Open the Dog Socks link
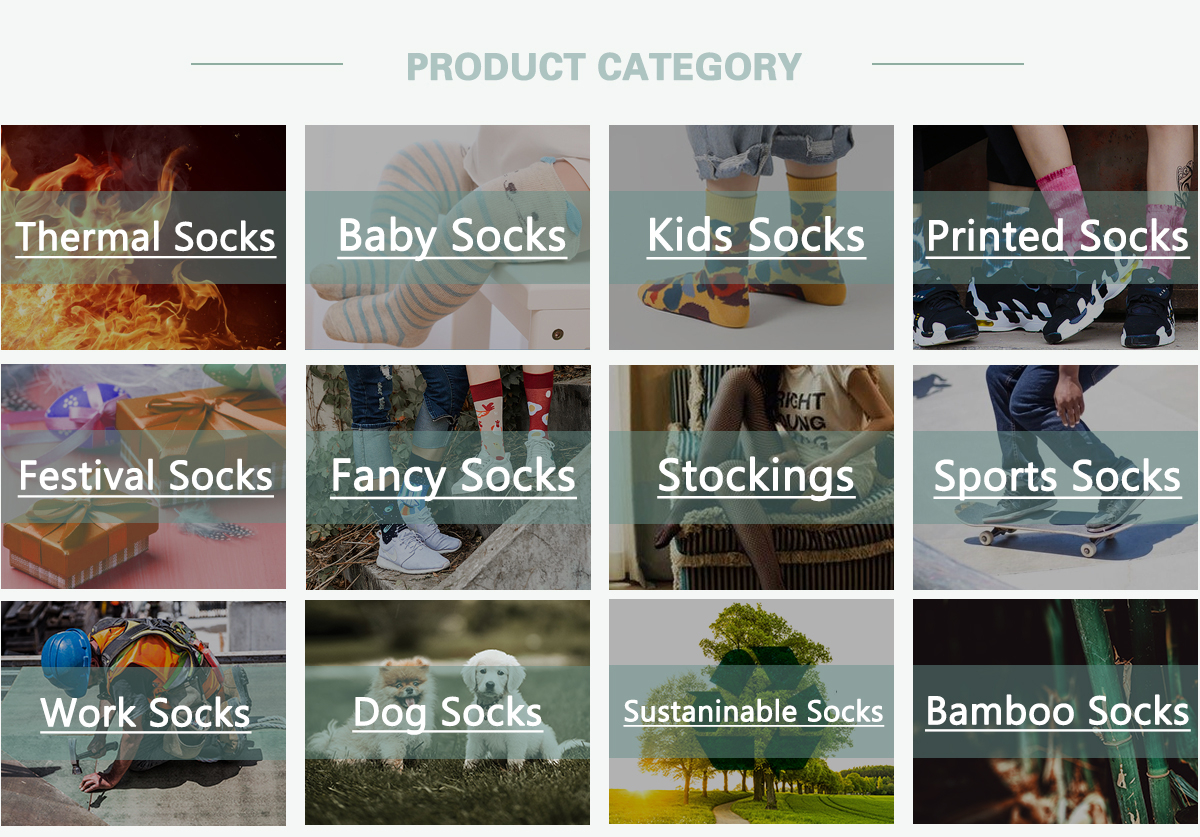 [448, 713]
